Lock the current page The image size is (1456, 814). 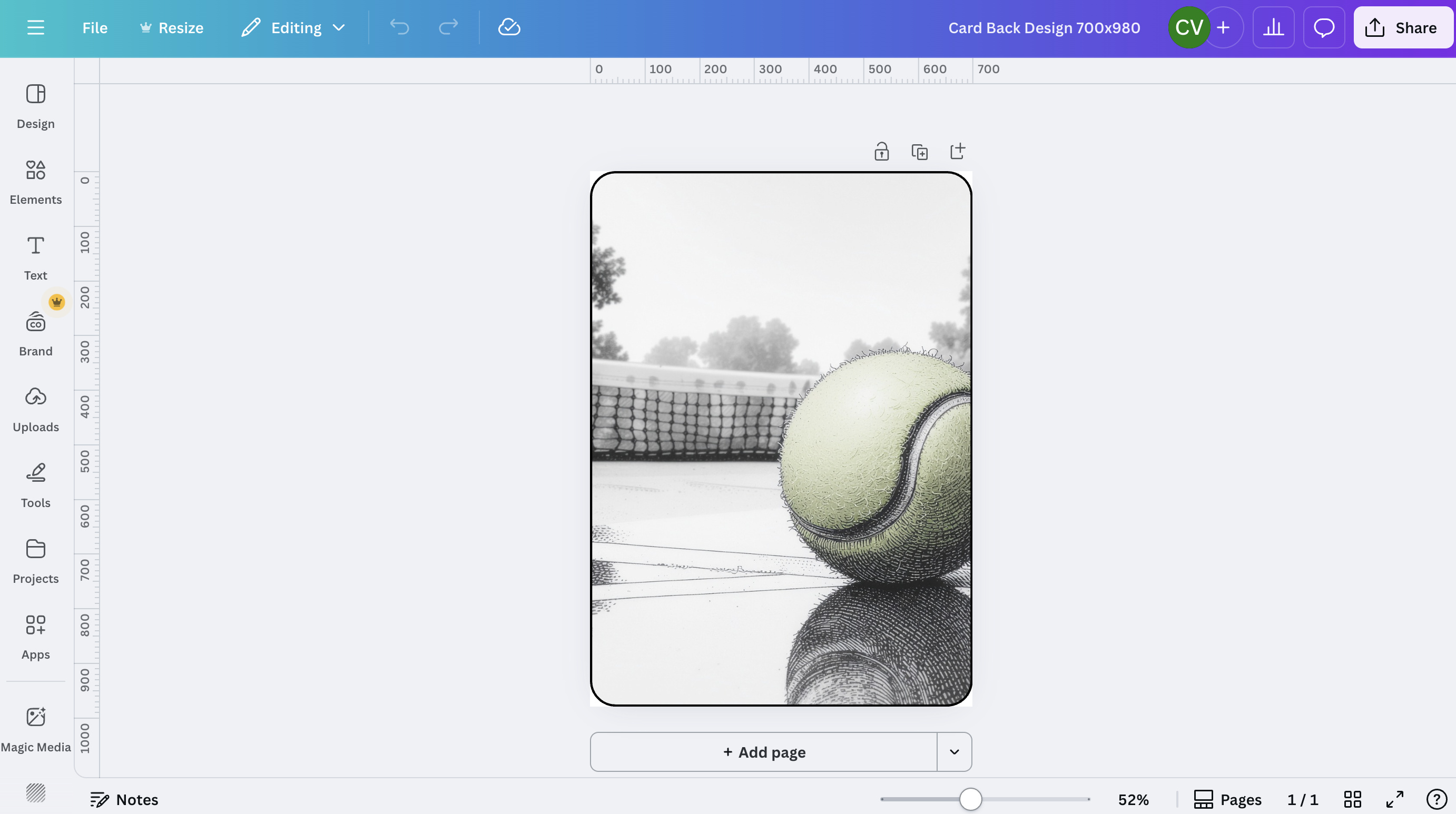pyautogui.click(x=882, y=152)
